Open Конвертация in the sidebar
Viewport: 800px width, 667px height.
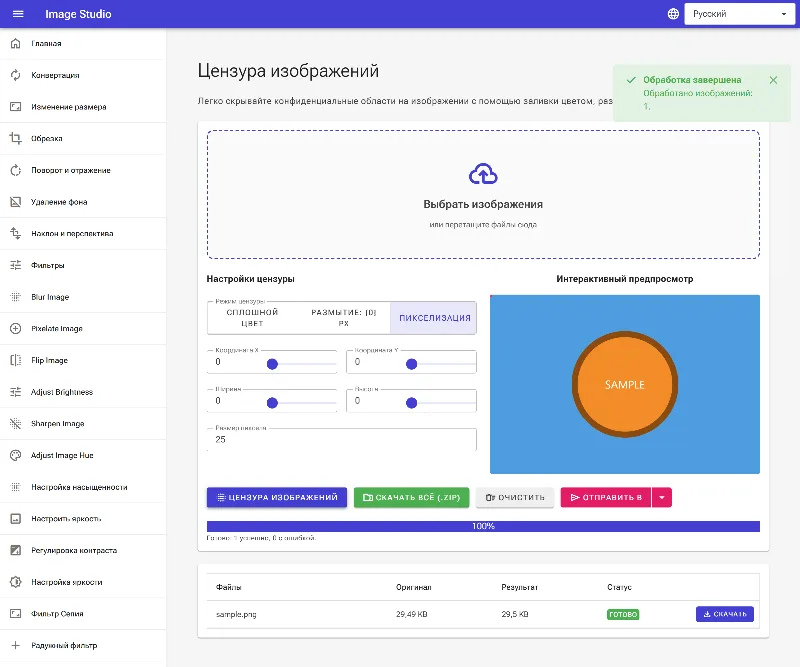pyautogui.click(x=83, y=75)
